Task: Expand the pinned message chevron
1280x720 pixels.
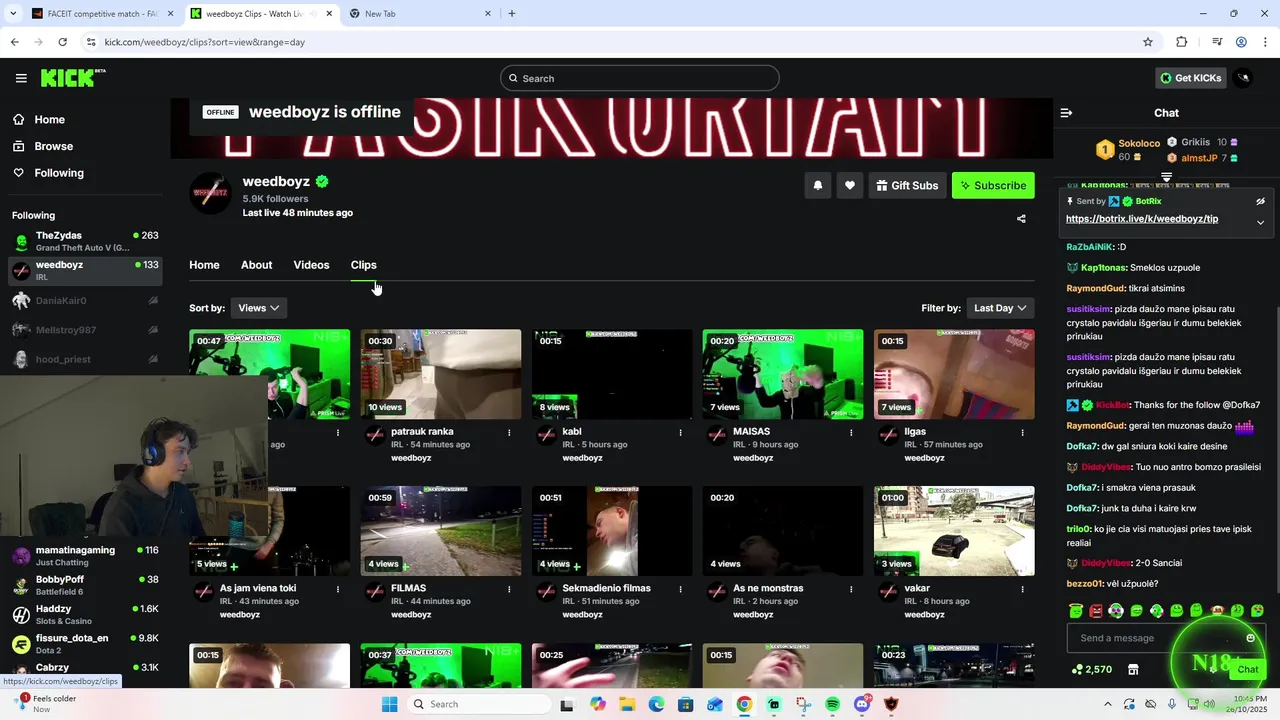Action: tap(1260, 222)
